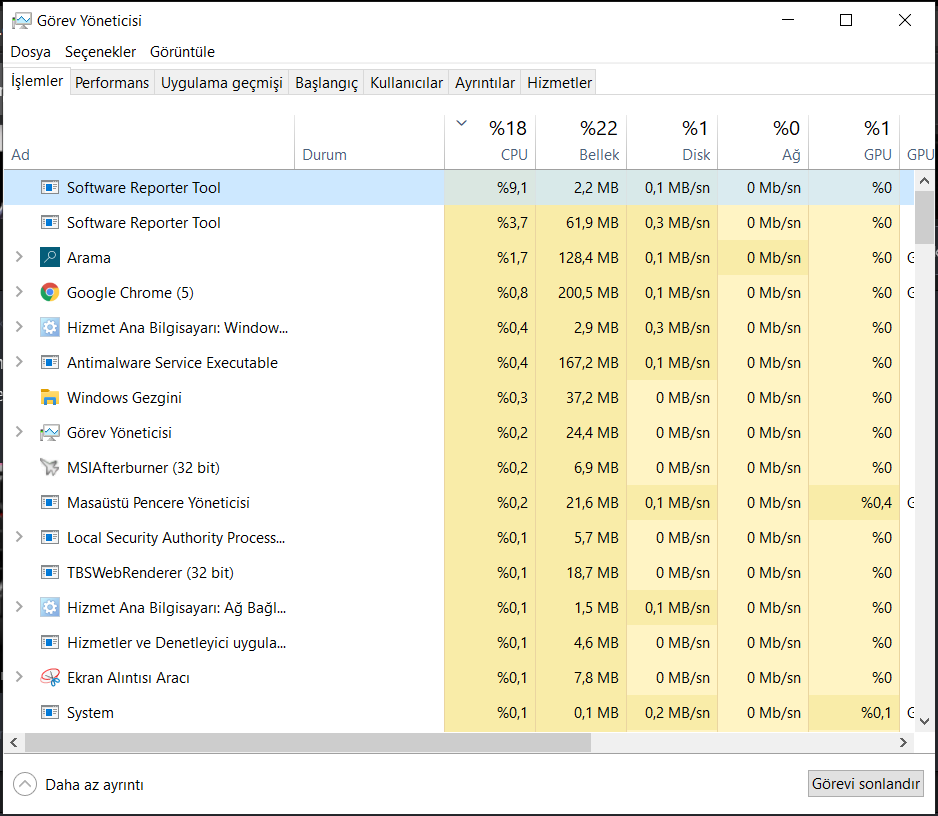Viewport: 938px width, 816px height.
Task: Click the Antimalware Service Executable icon
Action: [x=50, y=363]
